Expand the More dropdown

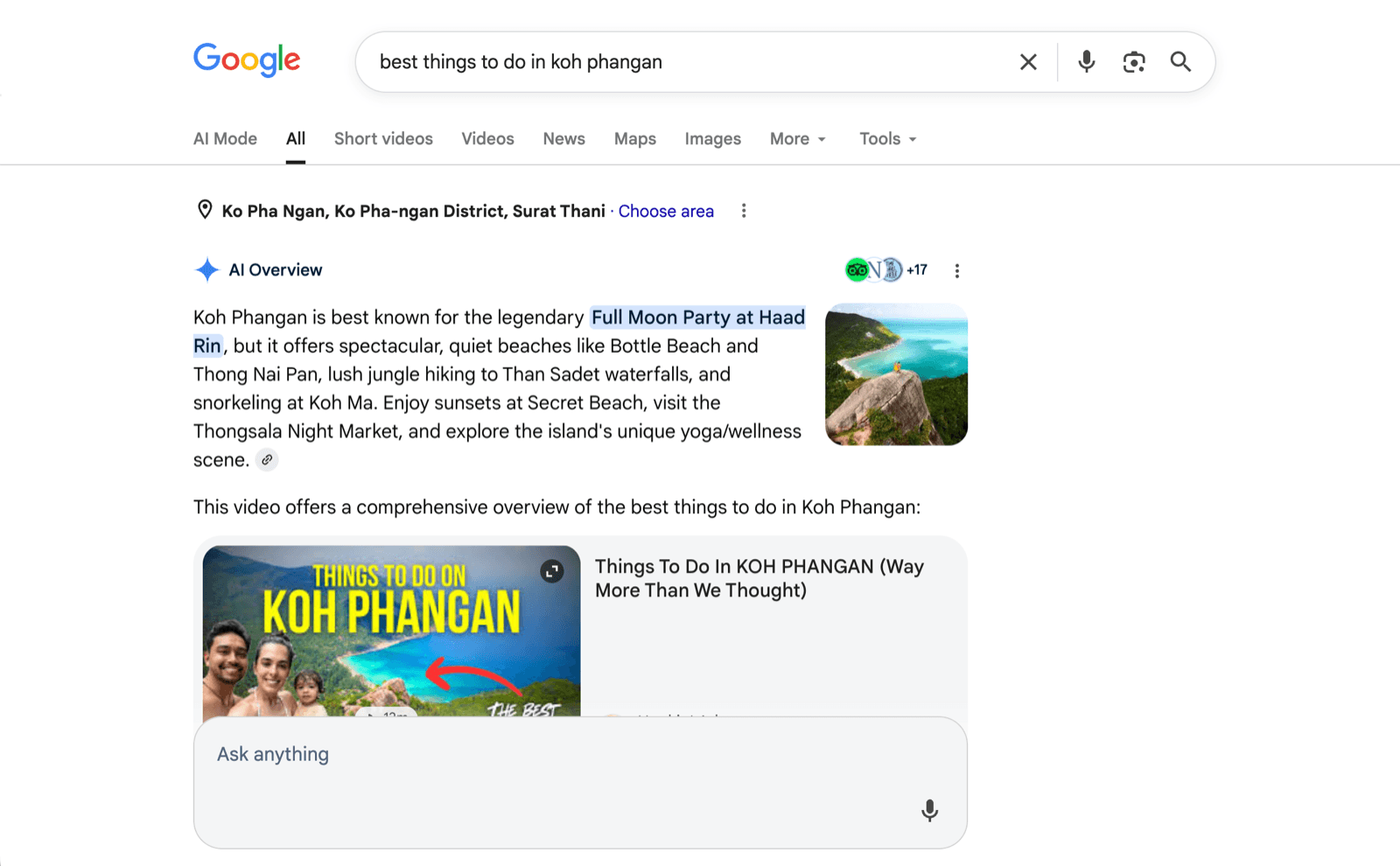[797, 139]
